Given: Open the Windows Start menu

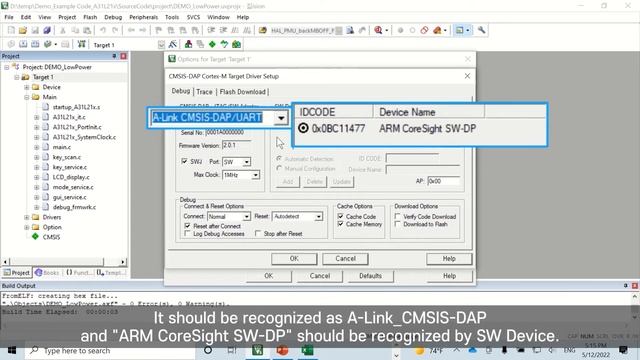Looking at the screenshot, I should [12, 350].
